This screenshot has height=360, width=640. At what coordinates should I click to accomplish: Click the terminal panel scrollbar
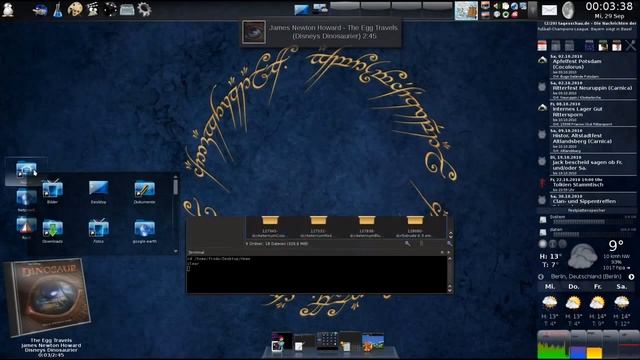450,274
